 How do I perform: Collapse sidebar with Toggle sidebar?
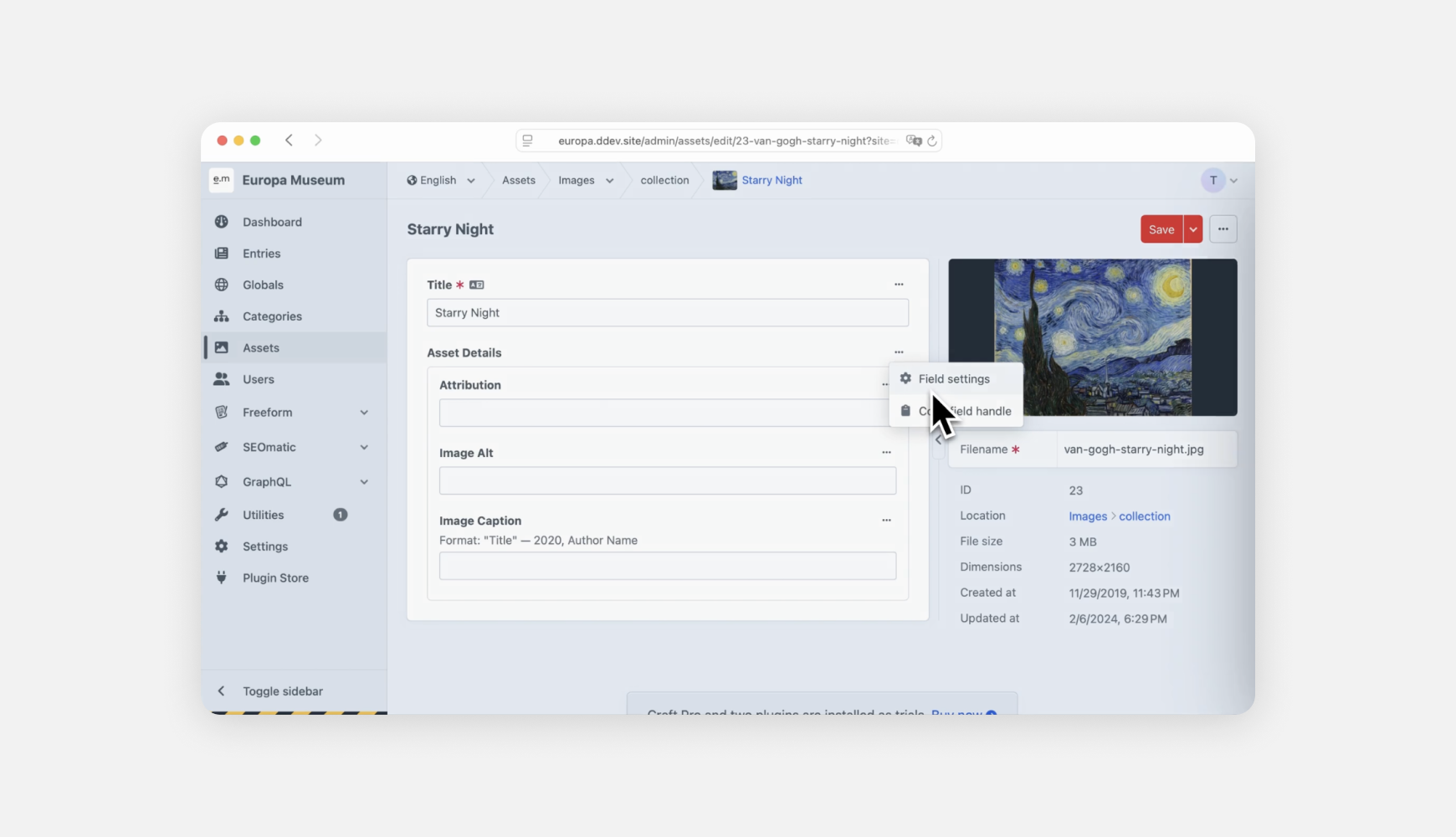(283, 691)
